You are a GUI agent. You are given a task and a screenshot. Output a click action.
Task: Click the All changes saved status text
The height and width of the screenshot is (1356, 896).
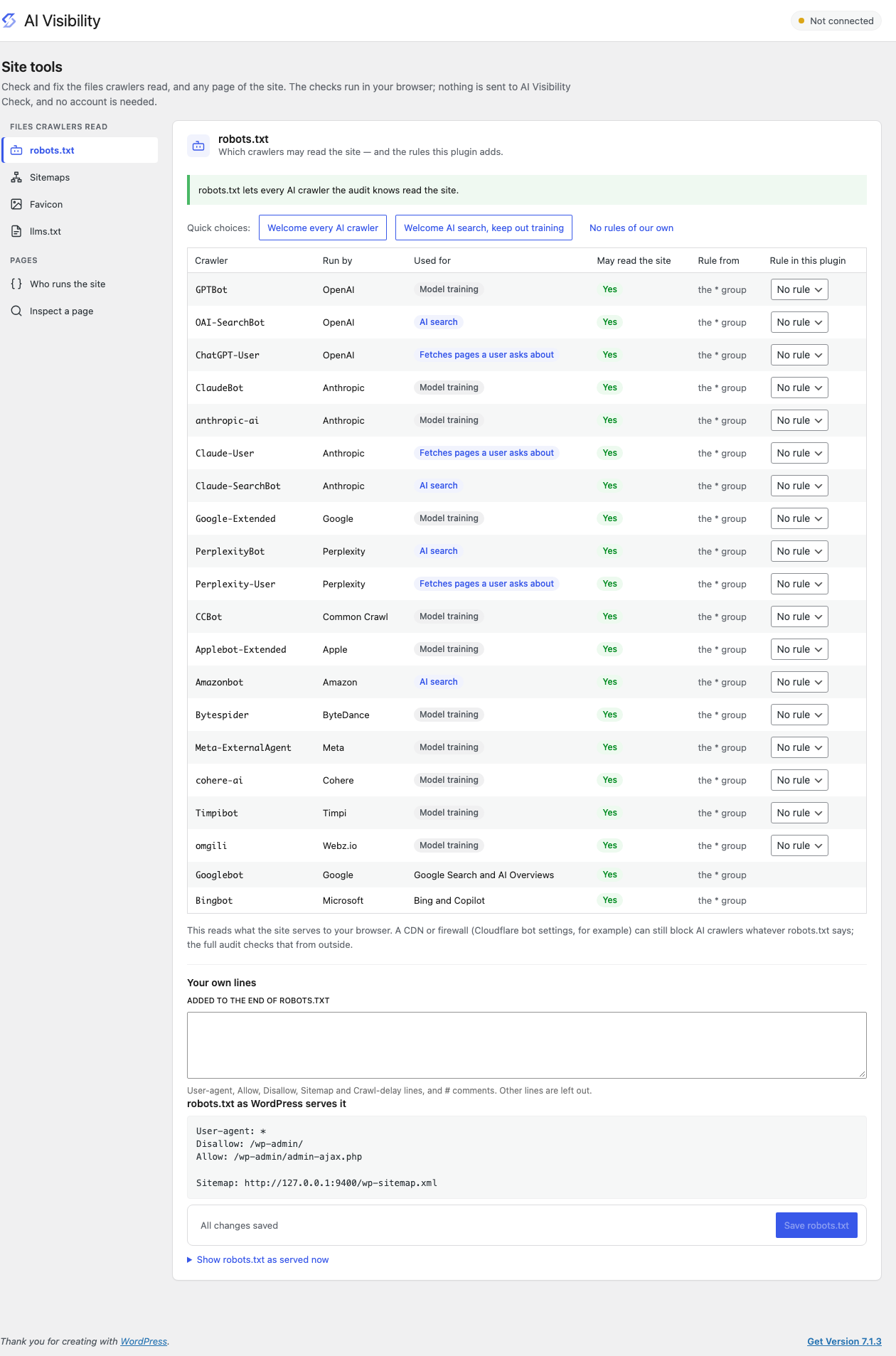coord(239,1226)
